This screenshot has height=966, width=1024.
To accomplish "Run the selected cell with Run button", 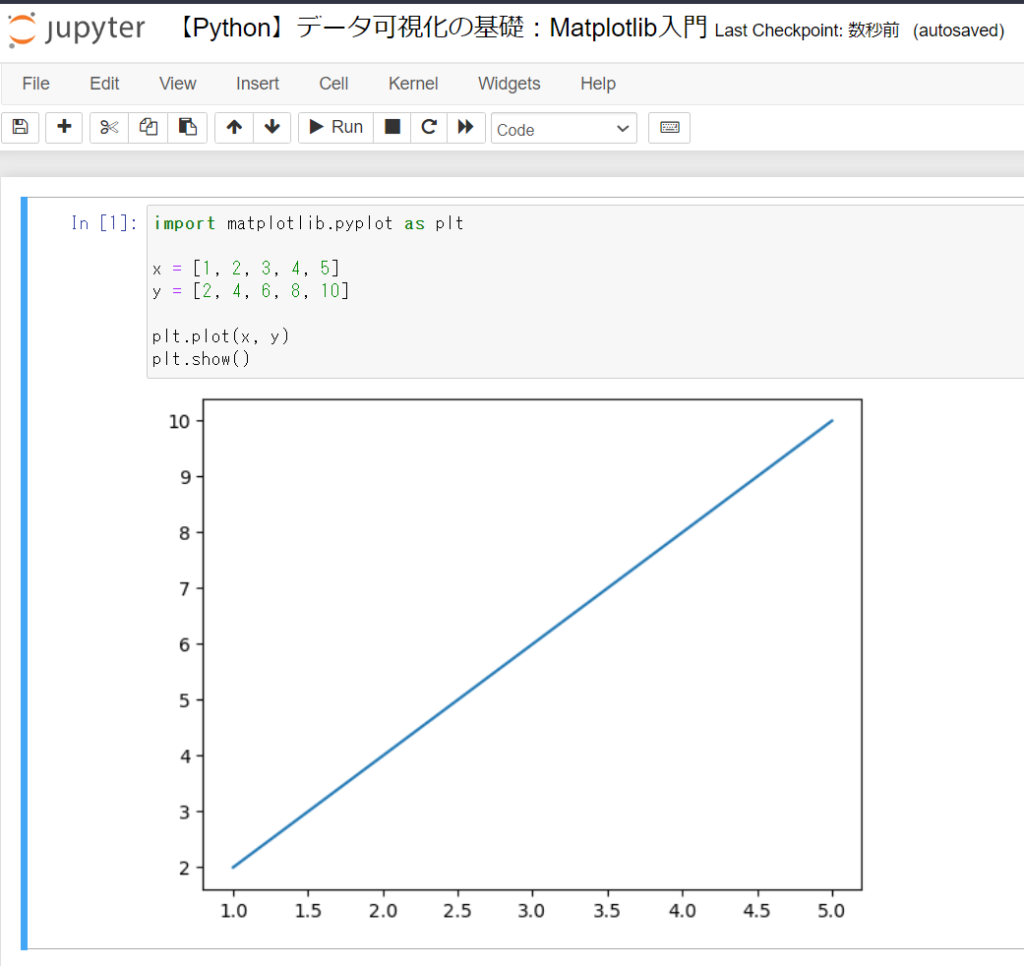I will point(334,127).
